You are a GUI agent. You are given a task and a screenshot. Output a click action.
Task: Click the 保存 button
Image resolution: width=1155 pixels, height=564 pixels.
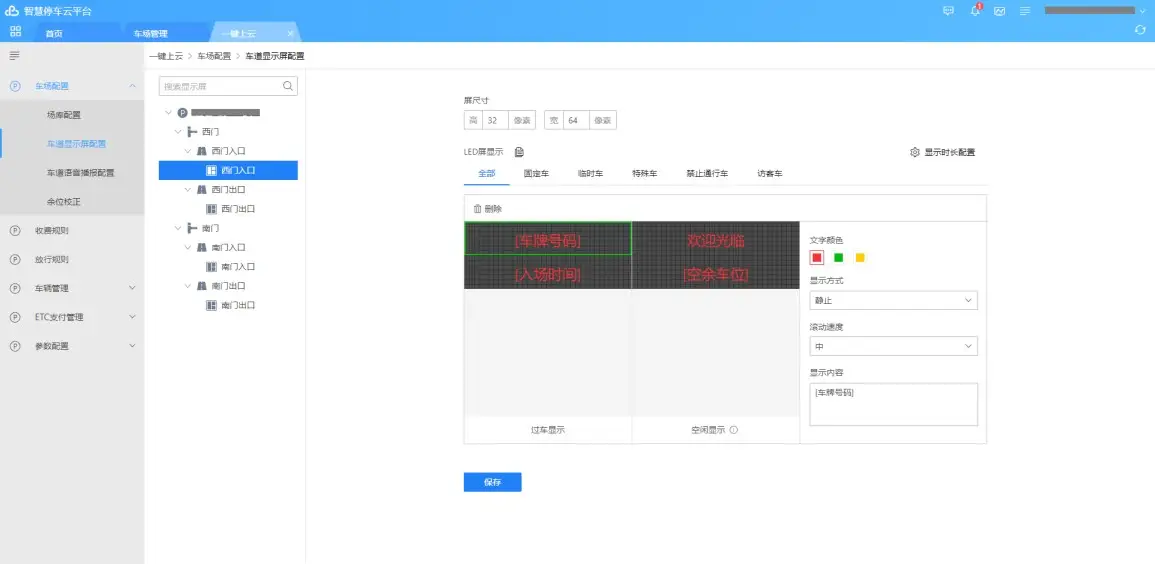pos(492,482)
